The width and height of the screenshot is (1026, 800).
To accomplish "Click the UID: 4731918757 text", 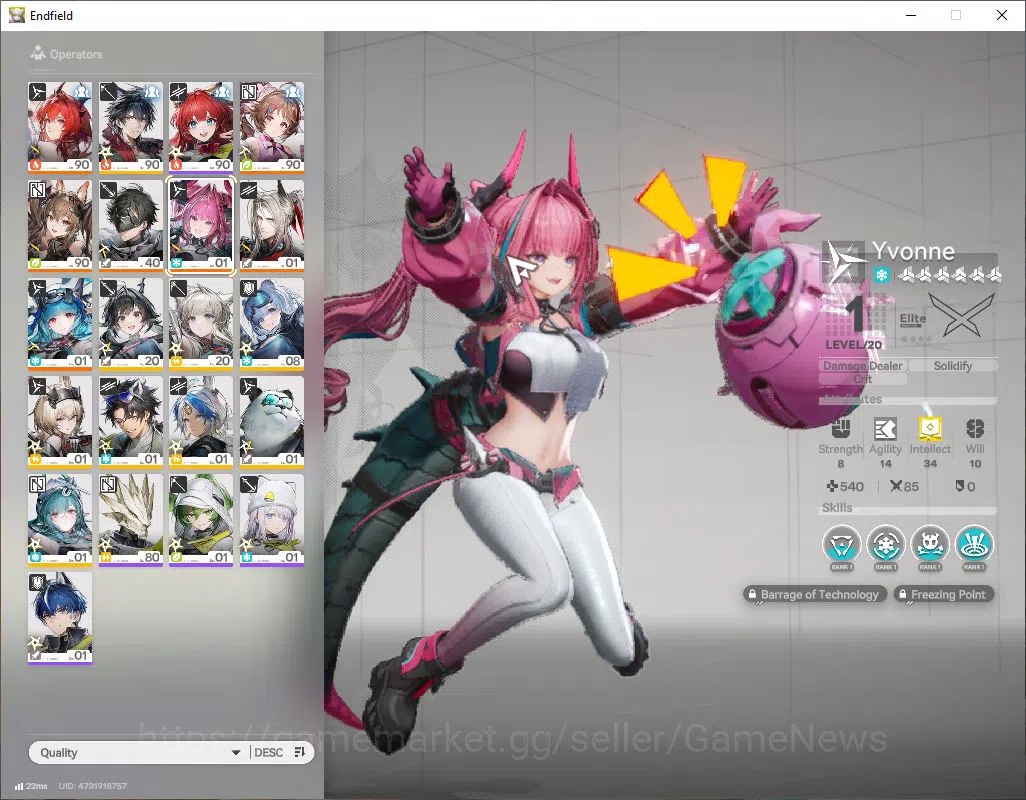I will pyautogui.click(x=92, y=786).
